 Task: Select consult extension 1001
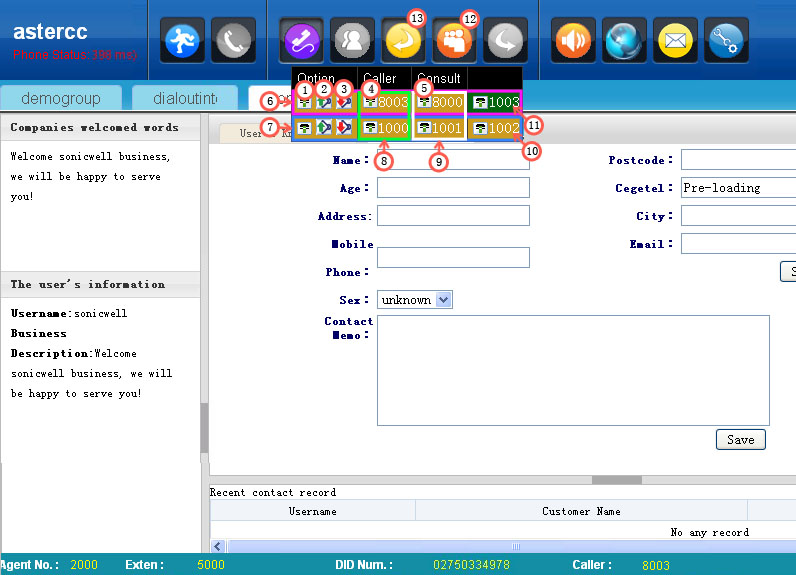[x=439, y=128]
